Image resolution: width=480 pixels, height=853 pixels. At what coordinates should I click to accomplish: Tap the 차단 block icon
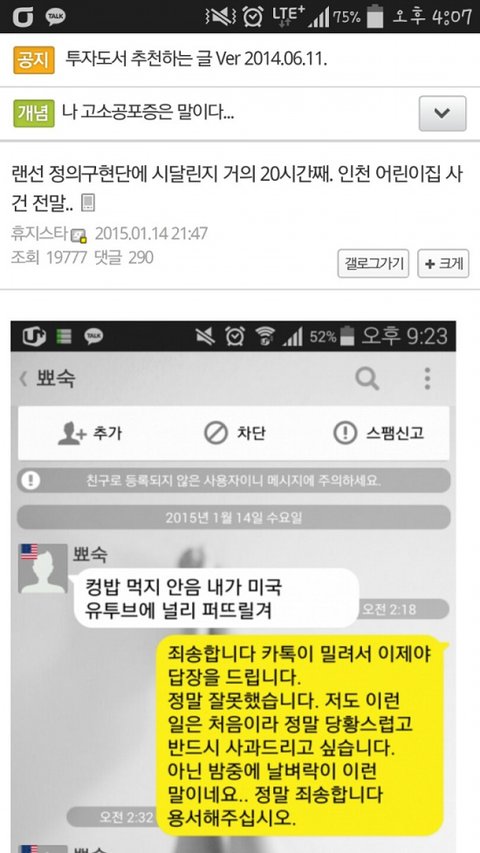[216, 434]
